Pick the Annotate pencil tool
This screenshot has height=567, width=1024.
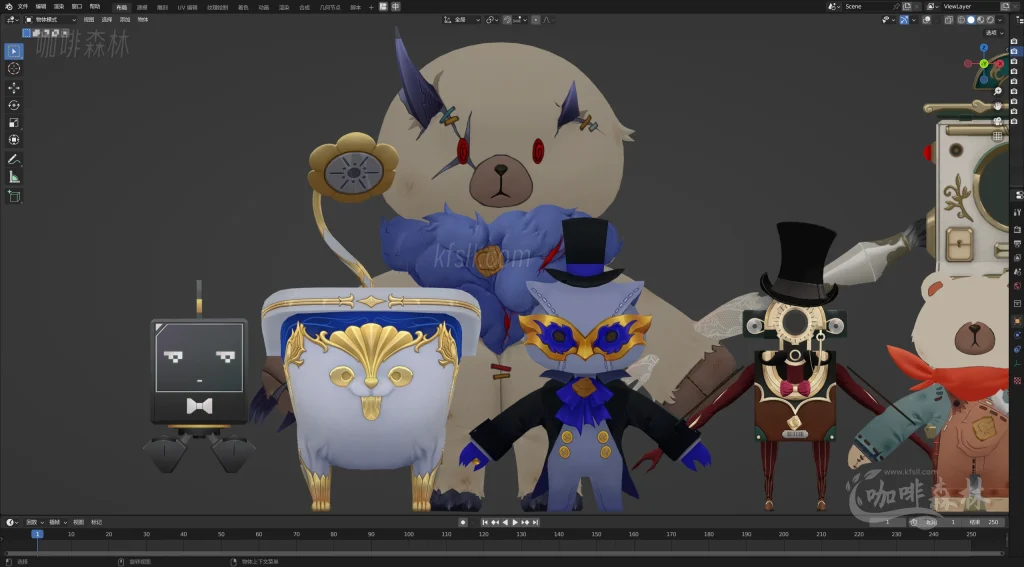[14, 159]
